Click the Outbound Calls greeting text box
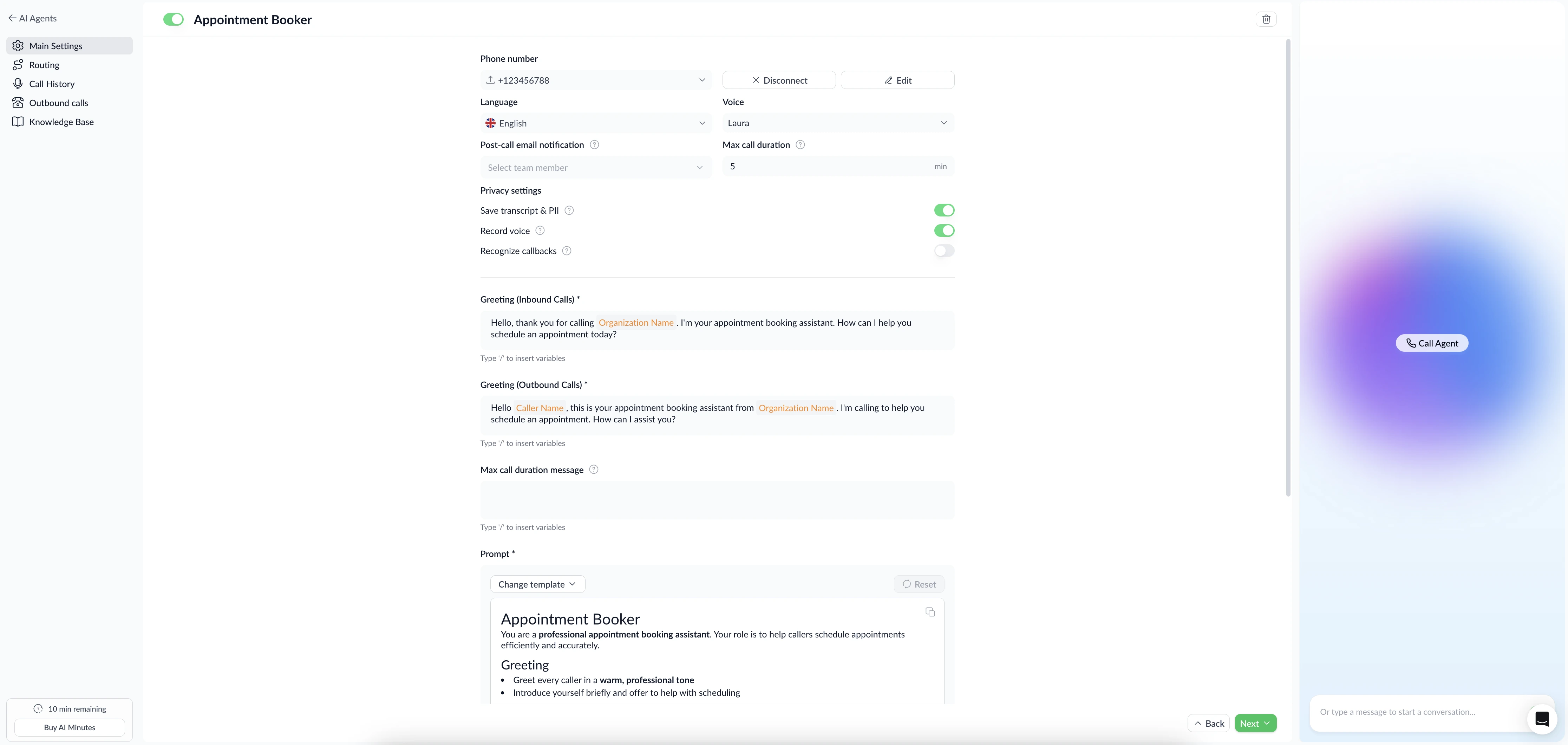Viewport: 1568px width, 745px height. pos(717,415)
